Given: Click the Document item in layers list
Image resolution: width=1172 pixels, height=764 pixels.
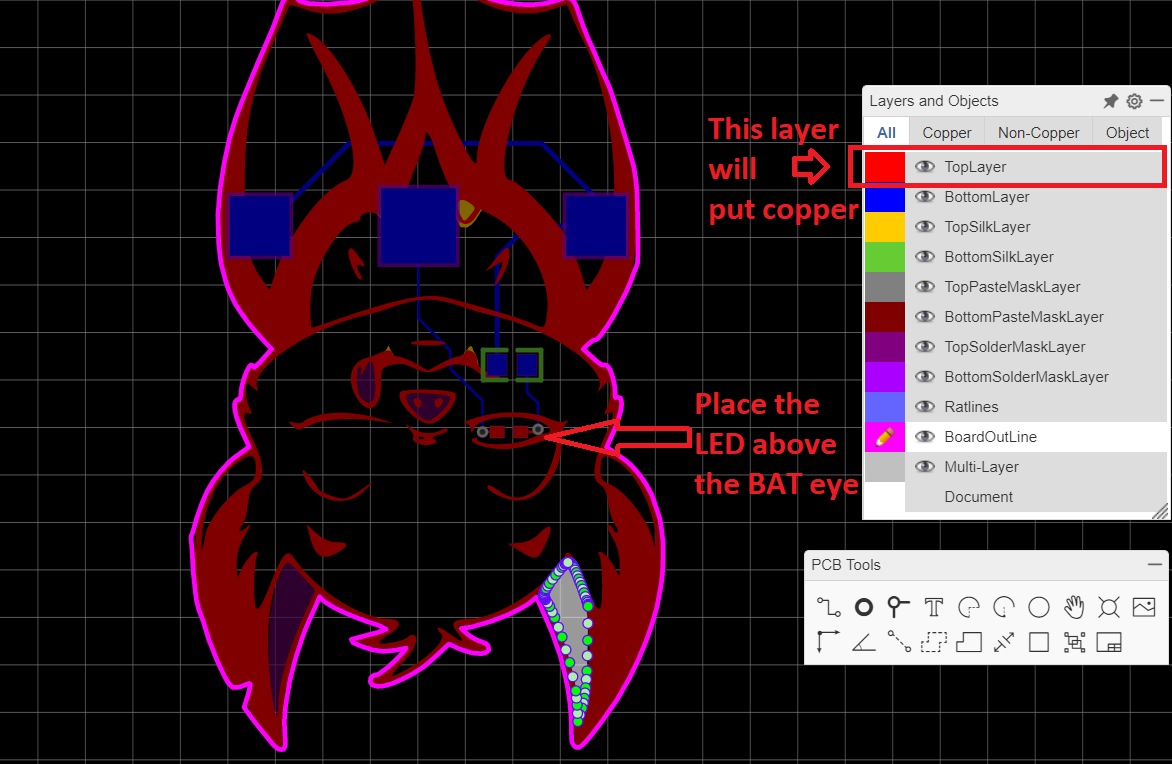Looking at the screenshot, I should [978, 496].
